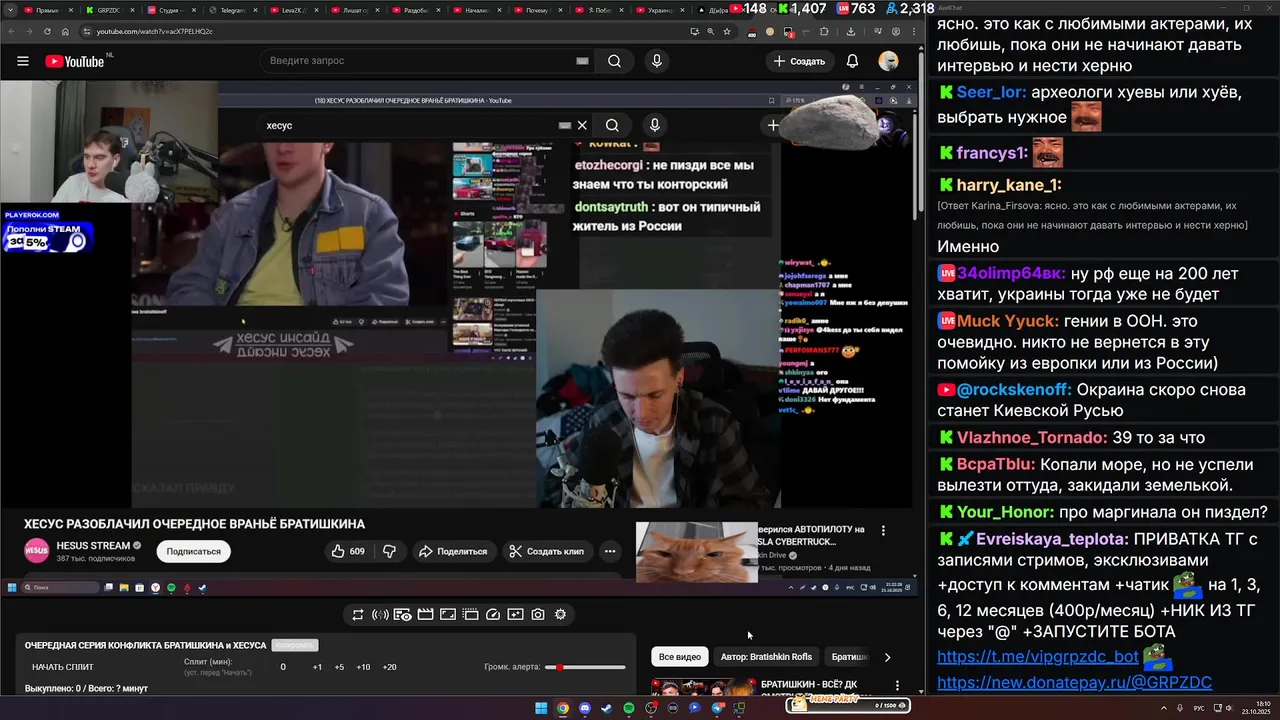
Task: Click the browser address bar URL
Action: [x=154, y=31]
